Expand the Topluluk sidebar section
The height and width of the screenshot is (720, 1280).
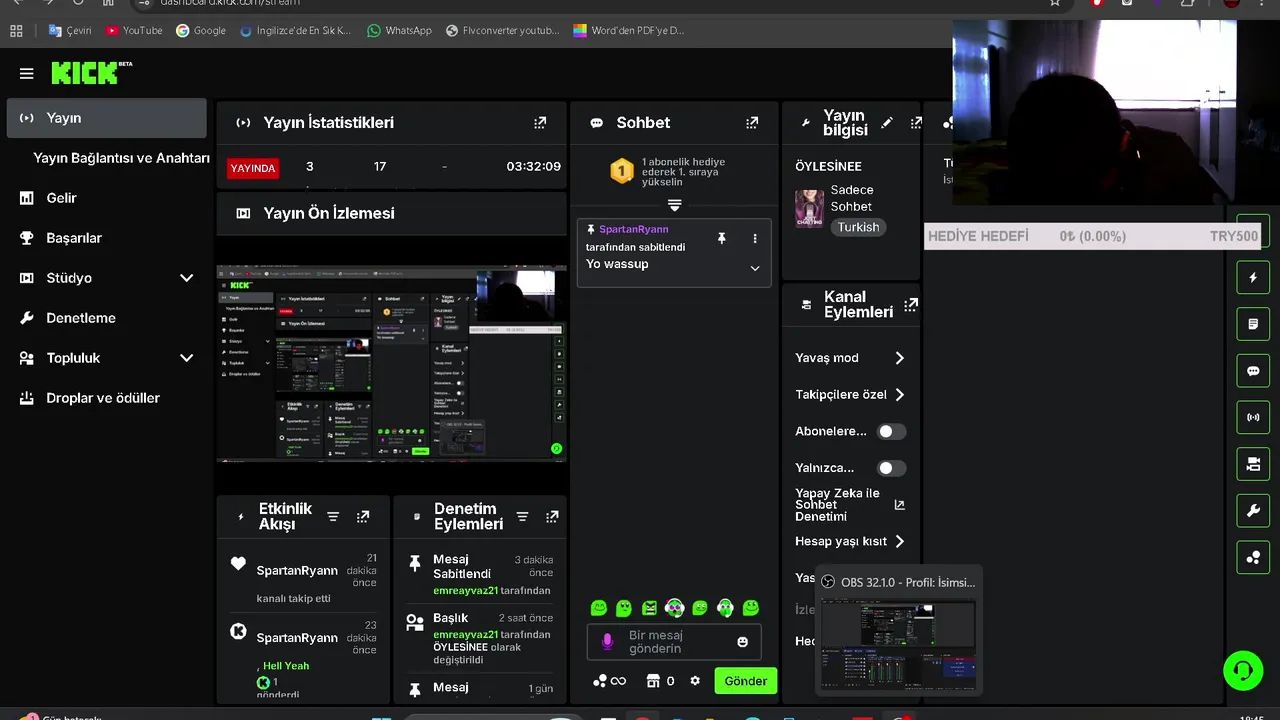click(186, 358)
